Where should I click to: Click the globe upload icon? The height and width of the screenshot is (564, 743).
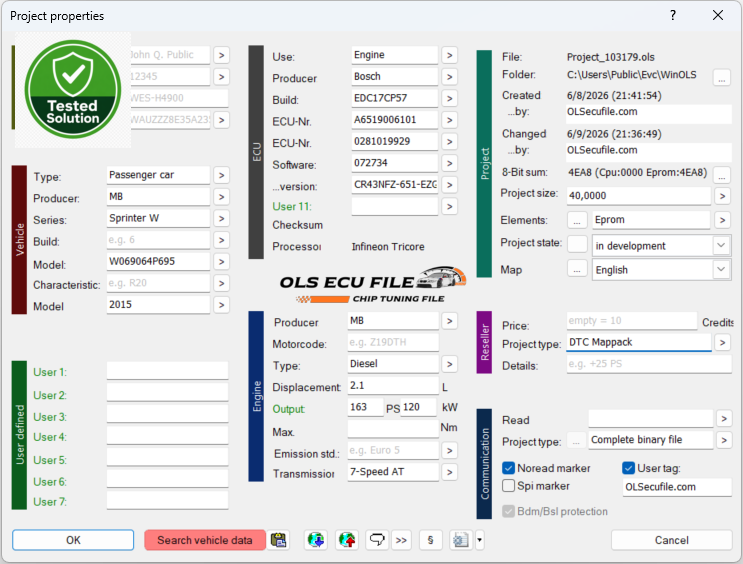(x=347, y=540)
